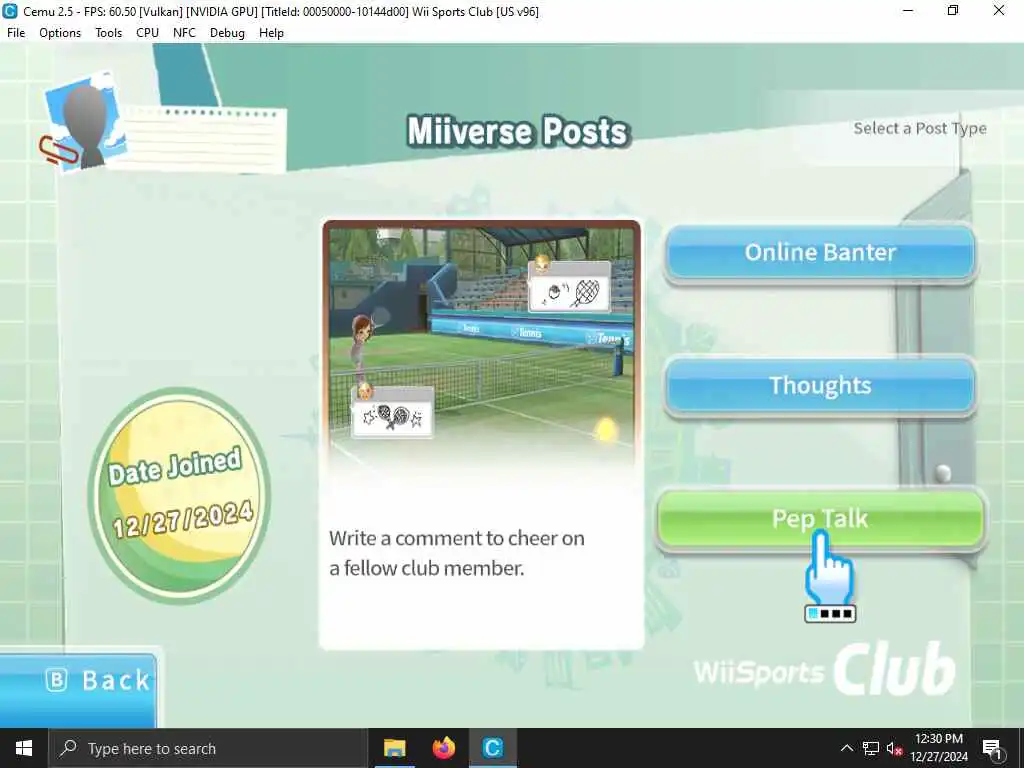Open the taskbar clock and date
Screen dimensions: 1024x768
tap(939, 748)
